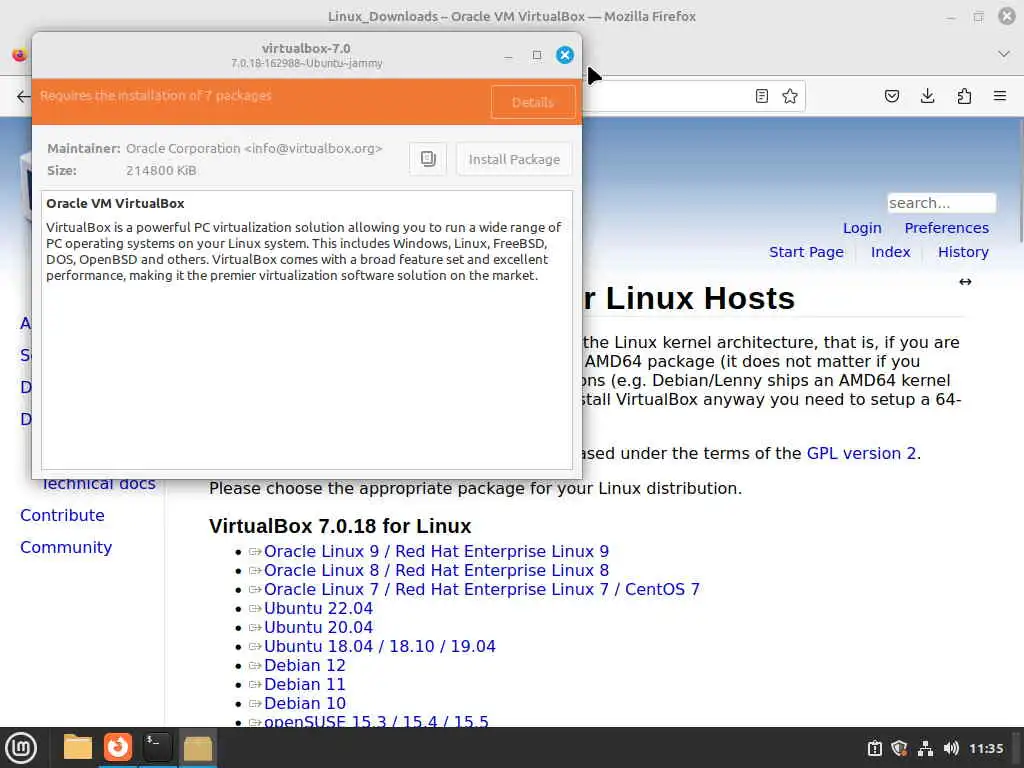The width and height of the screenshot is (1024, 768).
Task: Open the Debian 11 download link
Action: (304, 684)
